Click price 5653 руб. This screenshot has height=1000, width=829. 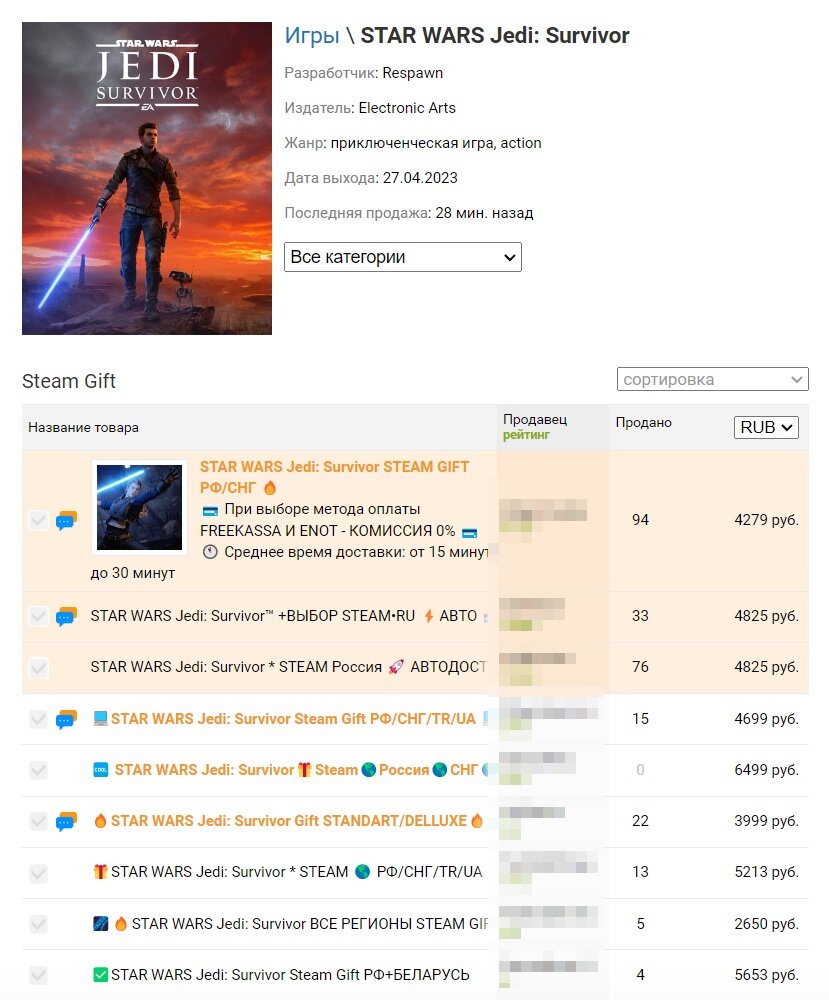[767, 974]
